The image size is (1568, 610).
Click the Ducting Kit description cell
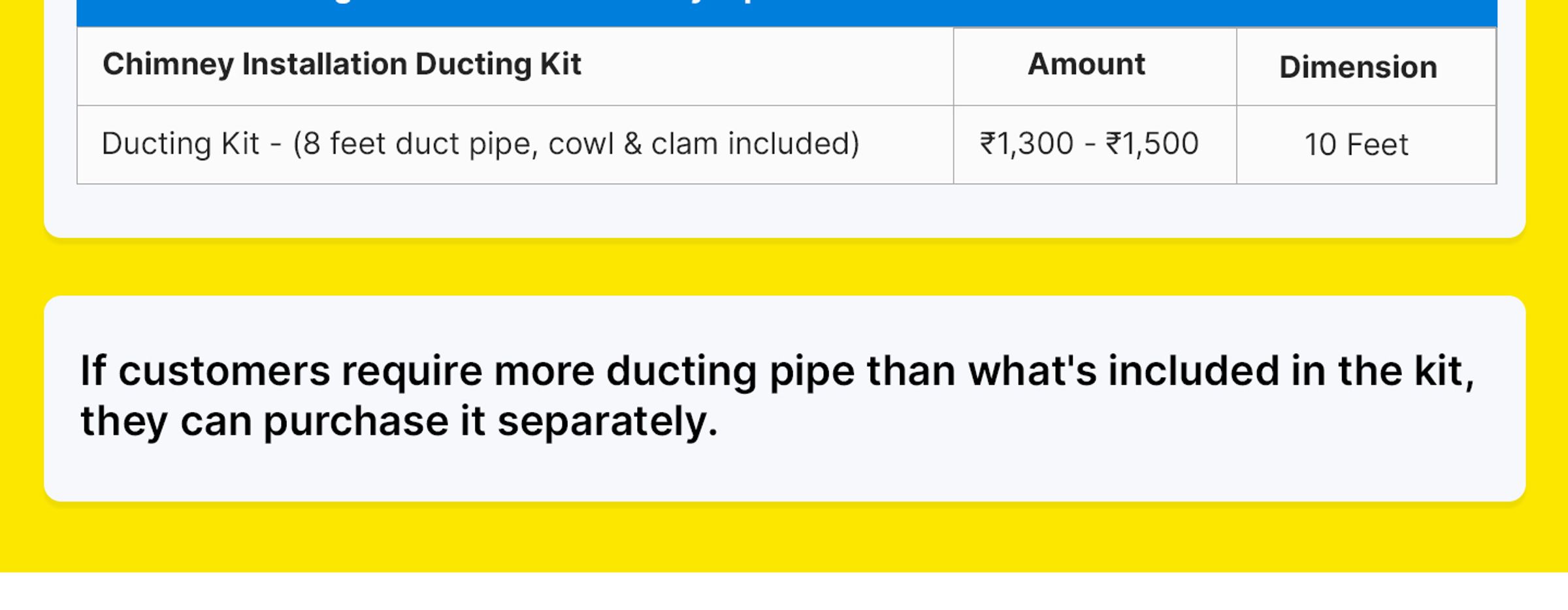click(515, 144)
